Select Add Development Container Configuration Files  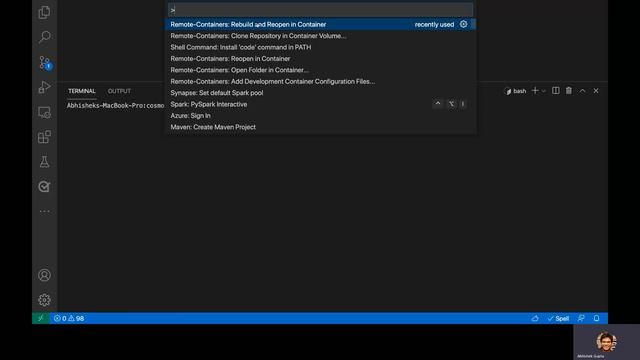coord(320,81)
